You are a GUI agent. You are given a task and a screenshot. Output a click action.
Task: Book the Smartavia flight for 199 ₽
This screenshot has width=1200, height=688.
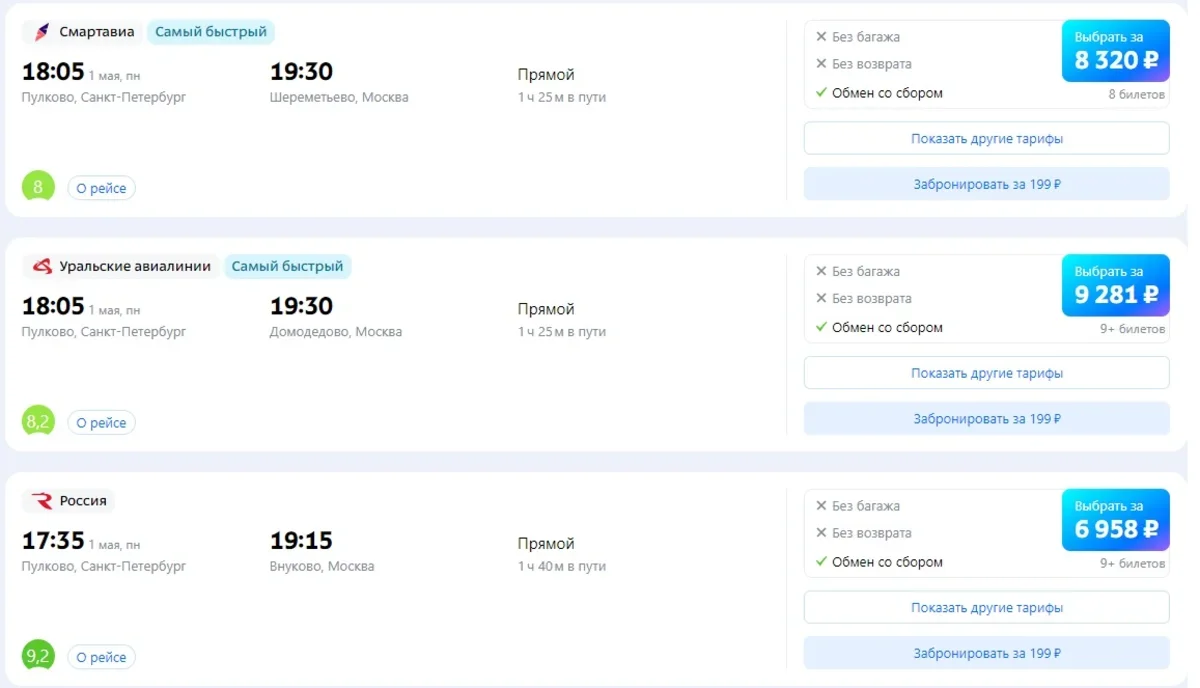pyautogui.click(x=986, y=184)
